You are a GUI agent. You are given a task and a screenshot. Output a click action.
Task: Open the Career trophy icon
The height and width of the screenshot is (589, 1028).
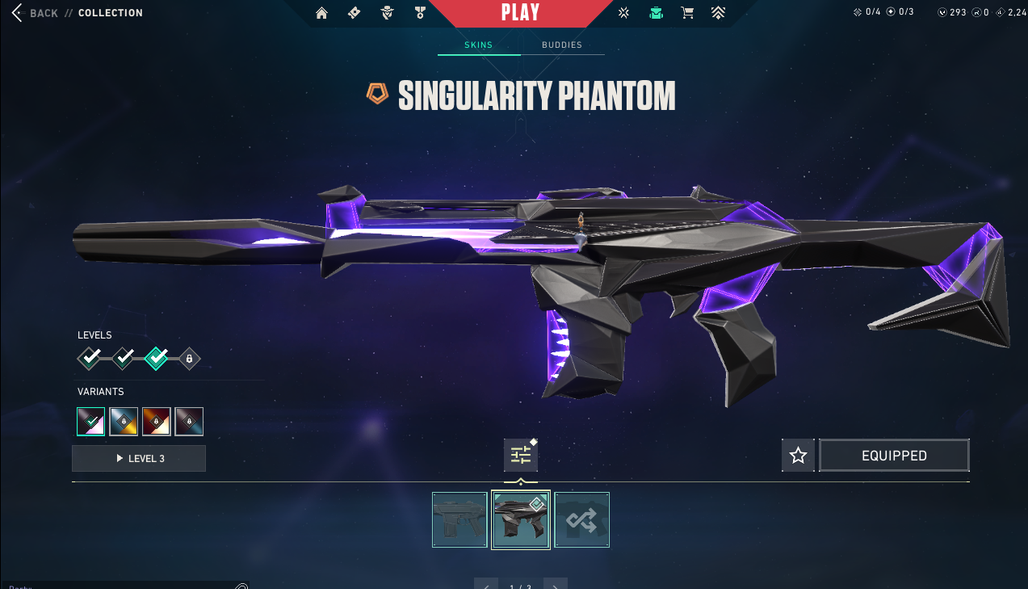tap(420, 12)
